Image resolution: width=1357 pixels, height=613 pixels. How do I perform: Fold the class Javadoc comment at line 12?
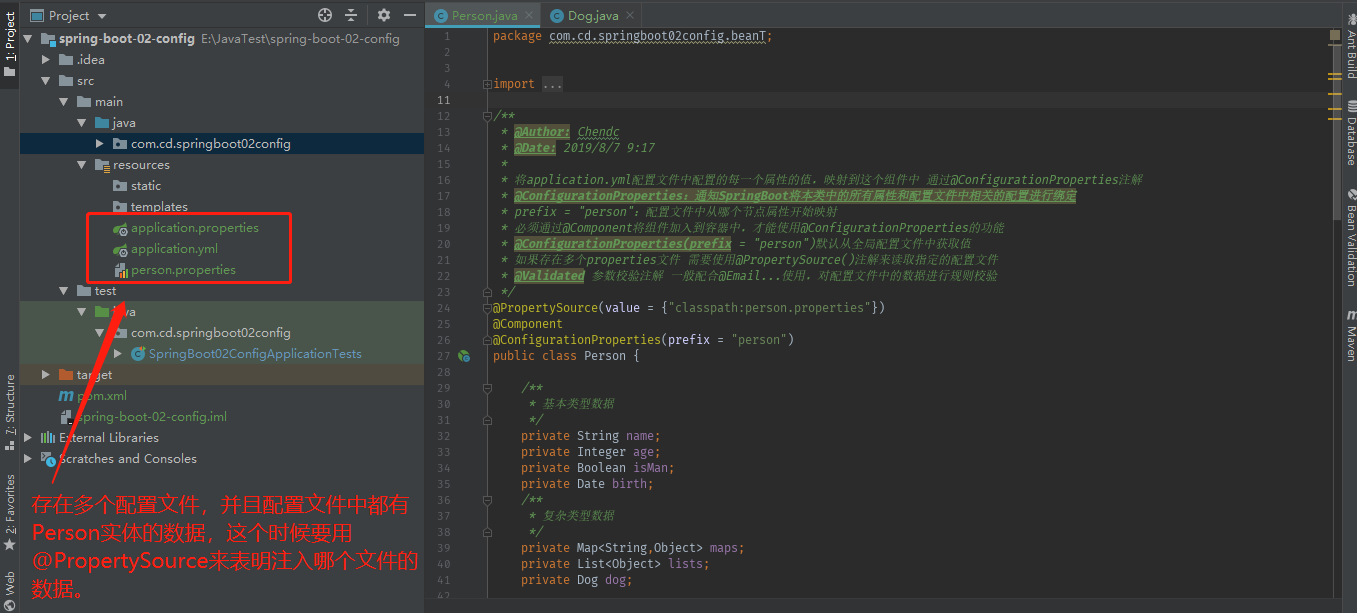[487, 116]
